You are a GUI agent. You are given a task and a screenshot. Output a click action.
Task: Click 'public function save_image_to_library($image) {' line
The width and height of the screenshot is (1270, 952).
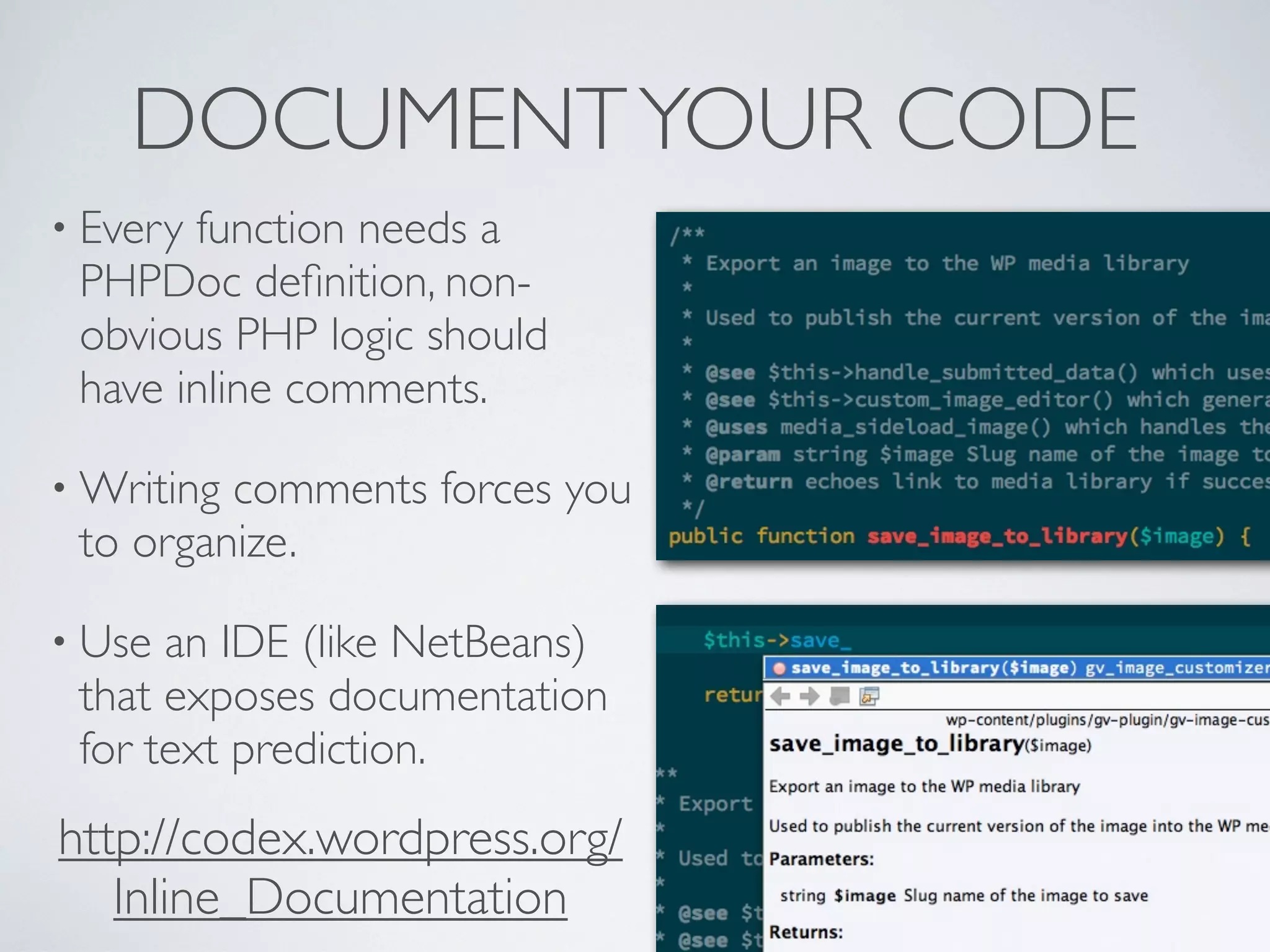960,535
